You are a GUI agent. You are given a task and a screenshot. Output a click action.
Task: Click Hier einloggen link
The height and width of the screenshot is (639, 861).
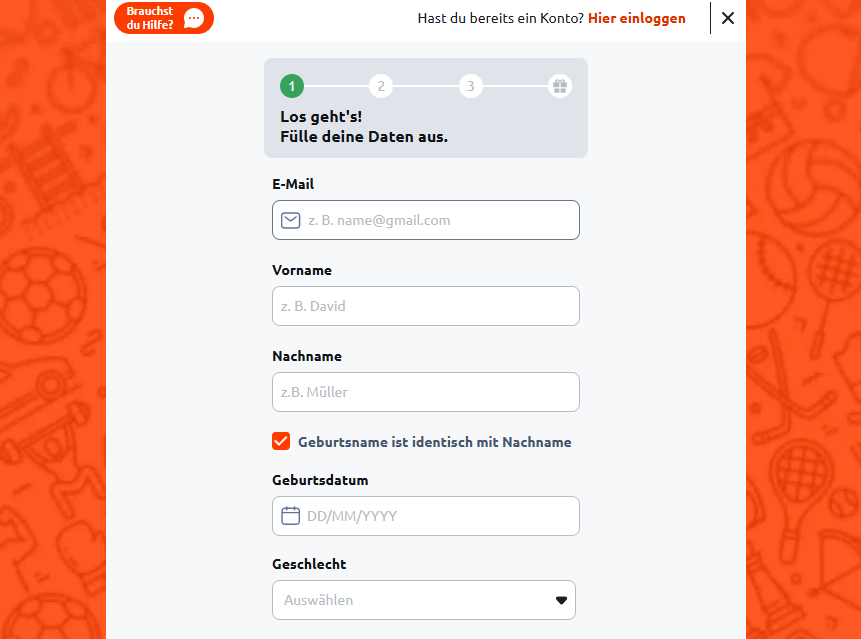coord(636,18)
